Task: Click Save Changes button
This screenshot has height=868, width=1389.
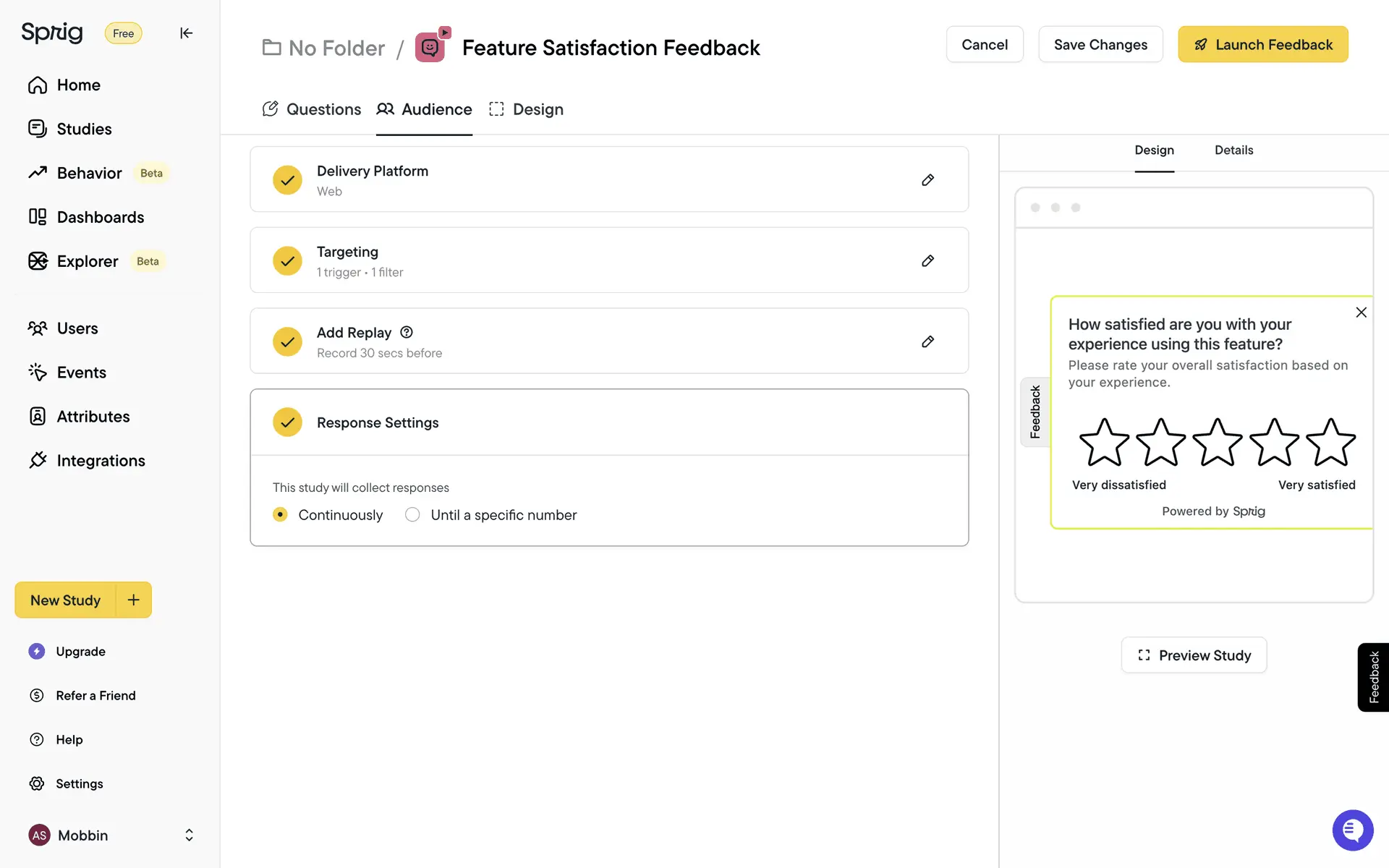Action: click(1100, 45)
